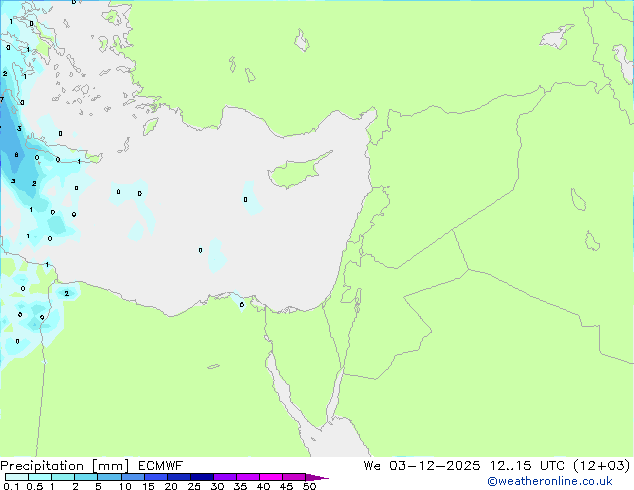Click the '(12+03)' forecast step label
634x490 pixels.
coord(602,466)
